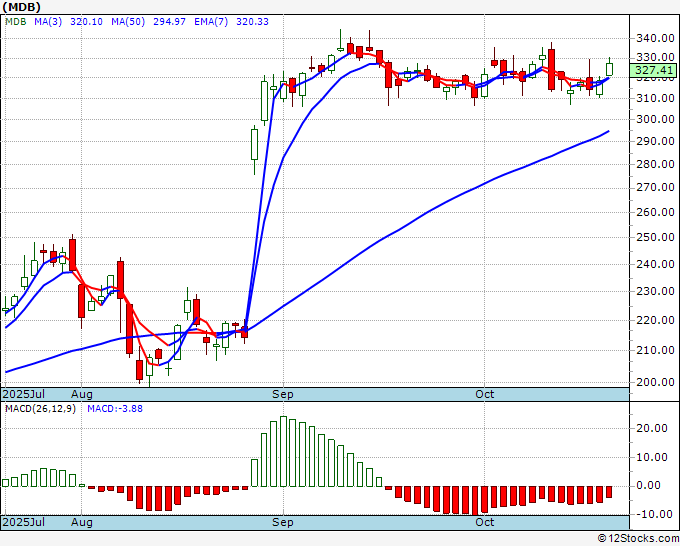Click the 300.00 price axis label
Image resolution: width=680 pixels, height=546 pixels.
pos(655,119)
